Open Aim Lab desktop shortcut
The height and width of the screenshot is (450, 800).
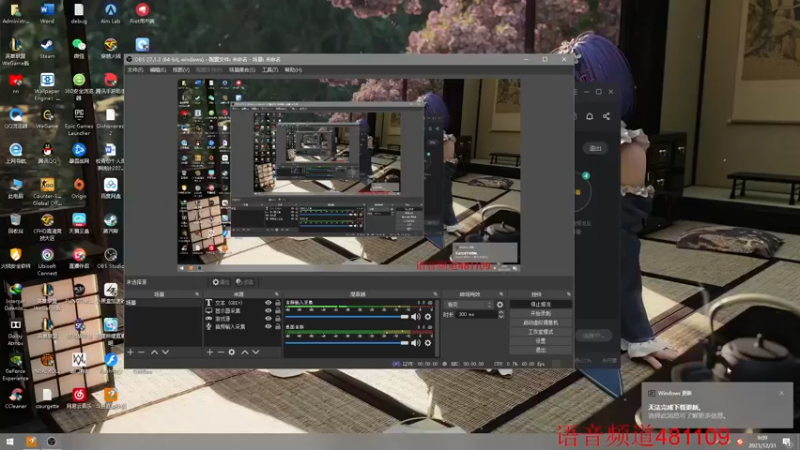click(110, 14)
